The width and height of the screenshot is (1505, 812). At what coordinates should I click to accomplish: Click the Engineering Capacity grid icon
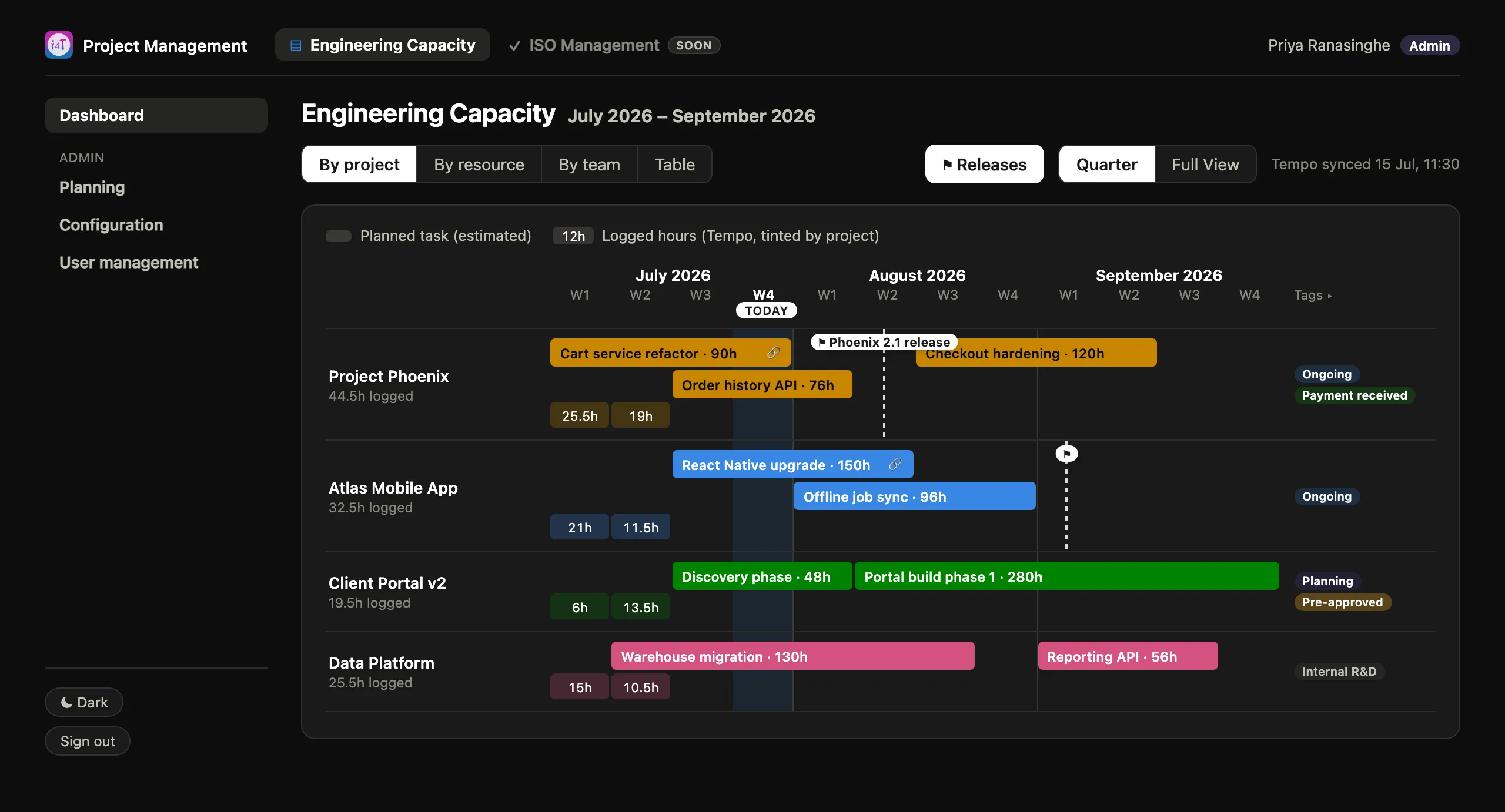pyautogui.click(x=296, y=45)
